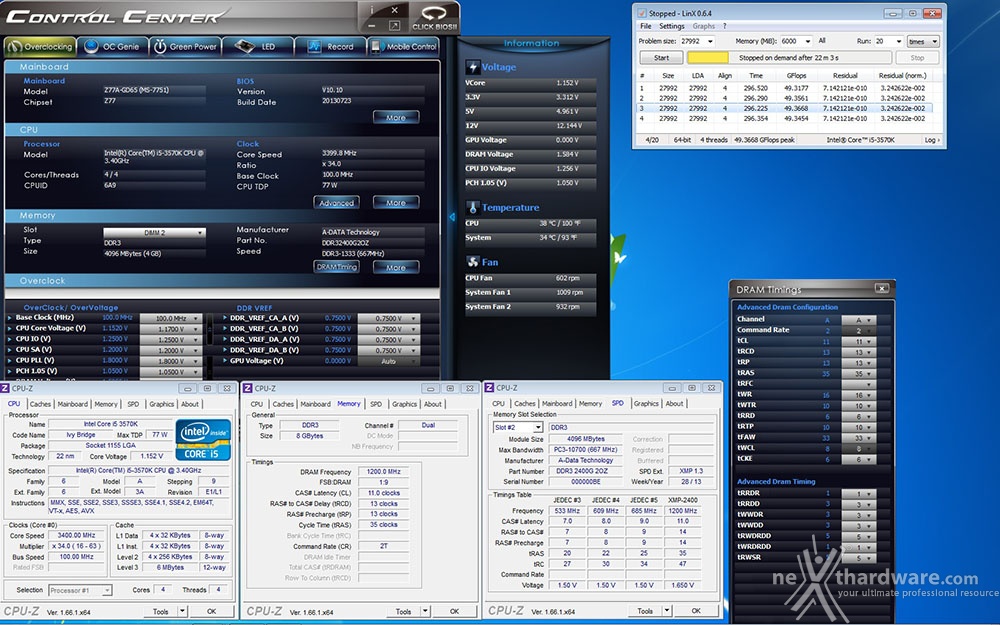Viewport: 1000px width, 625px height.
Task: Click the CPU-Z icon of the SPD-tab window
Action: click(490, 388)
